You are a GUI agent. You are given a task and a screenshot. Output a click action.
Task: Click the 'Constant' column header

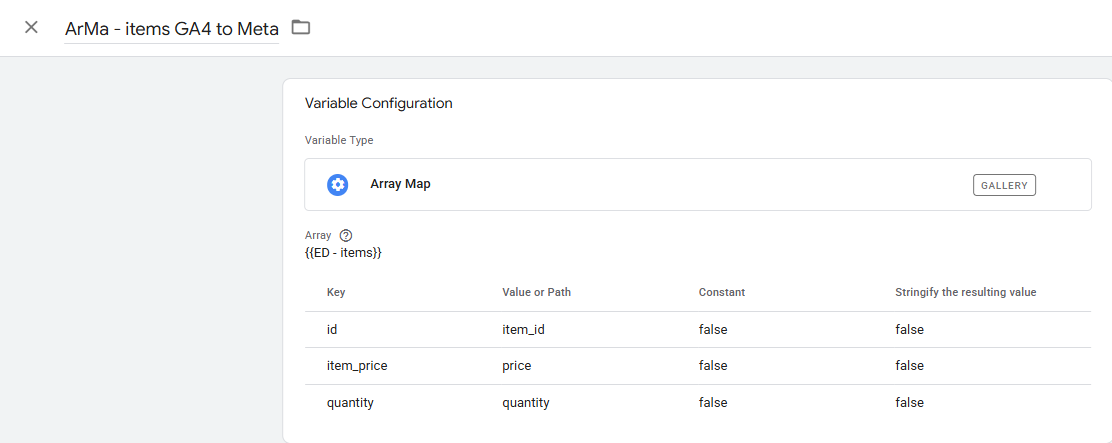pyautogui.click(x=722, y=292)
